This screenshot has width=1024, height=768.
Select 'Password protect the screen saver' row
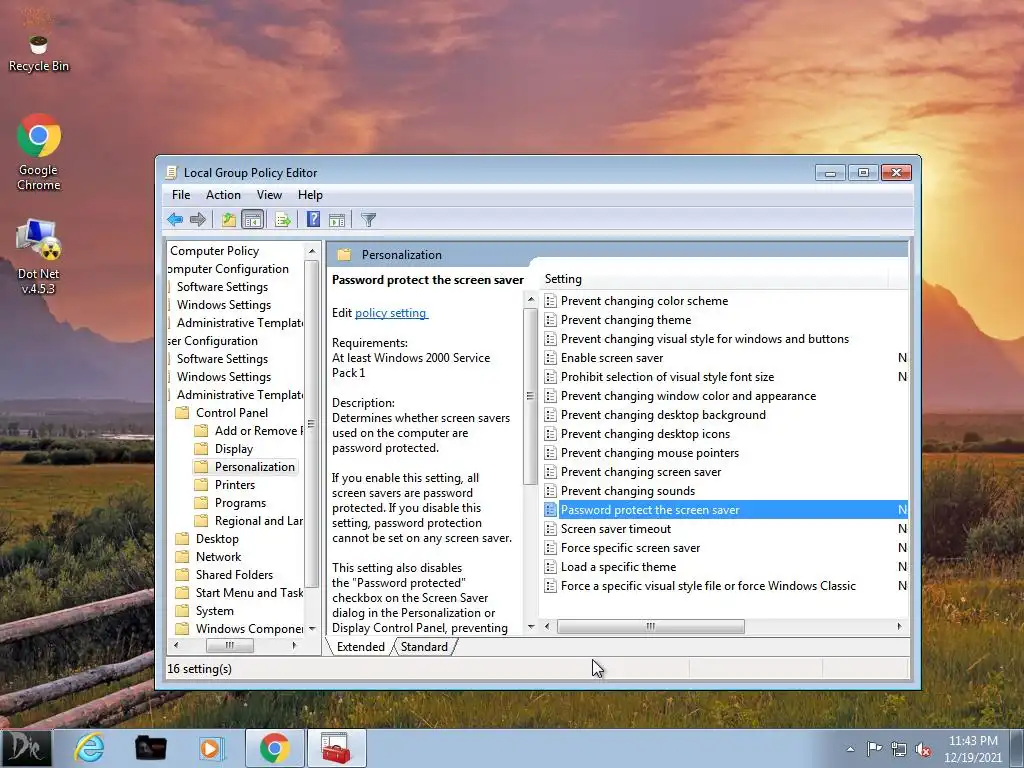click(726, 510)
